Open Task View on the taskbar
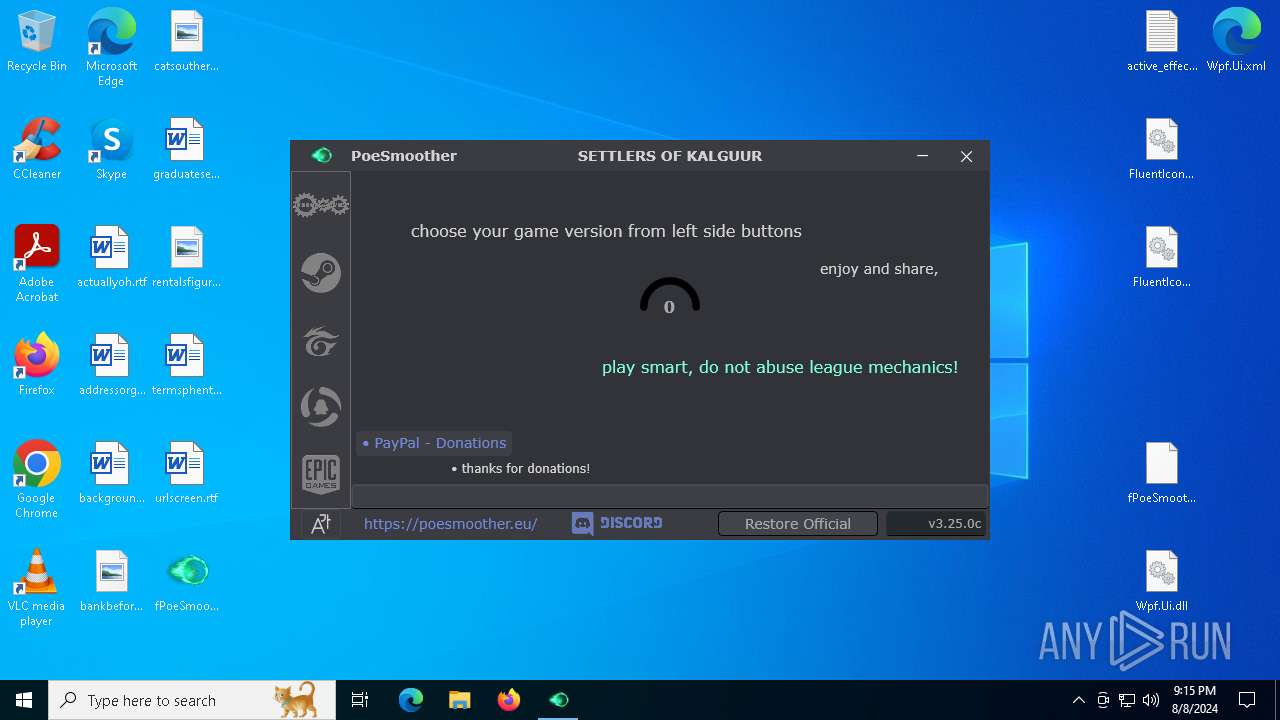The image size is (1280, 720). [x=360, y=700]
